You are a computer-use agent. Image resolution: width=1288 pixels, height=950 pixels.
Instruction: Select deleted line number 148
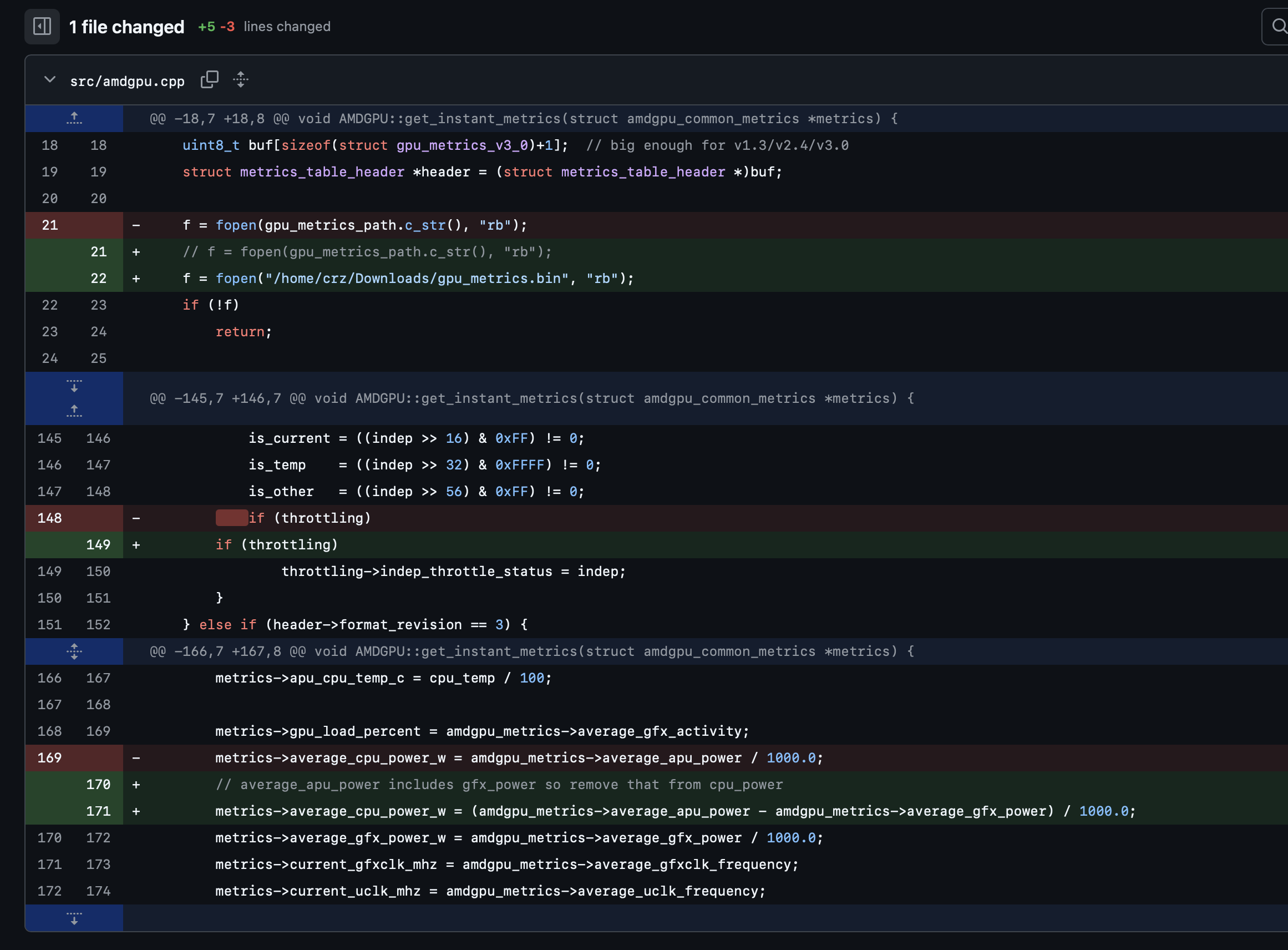tap(50, 518)
